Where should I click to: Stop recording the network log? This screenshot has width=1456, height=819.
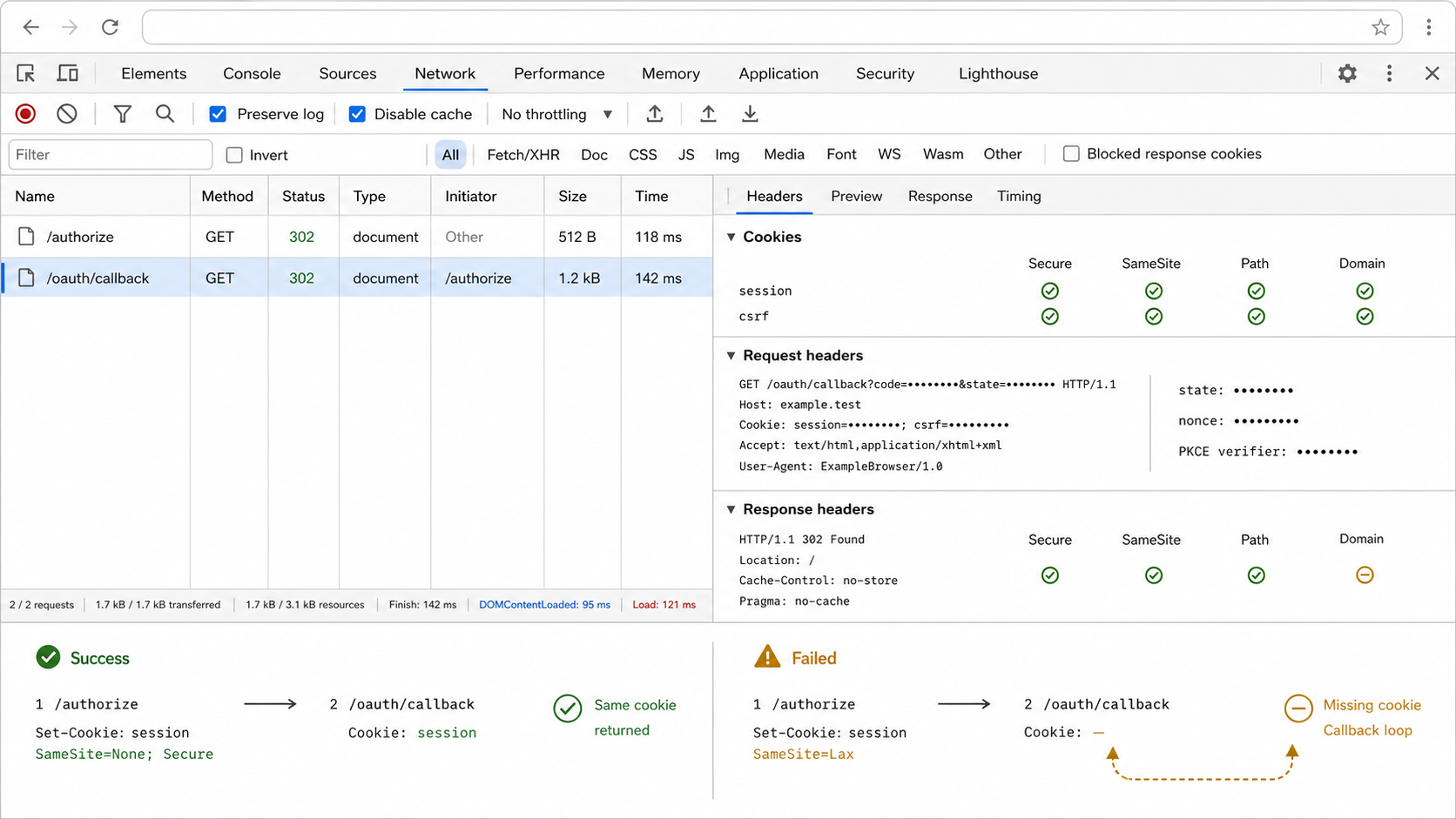(25, 114)
